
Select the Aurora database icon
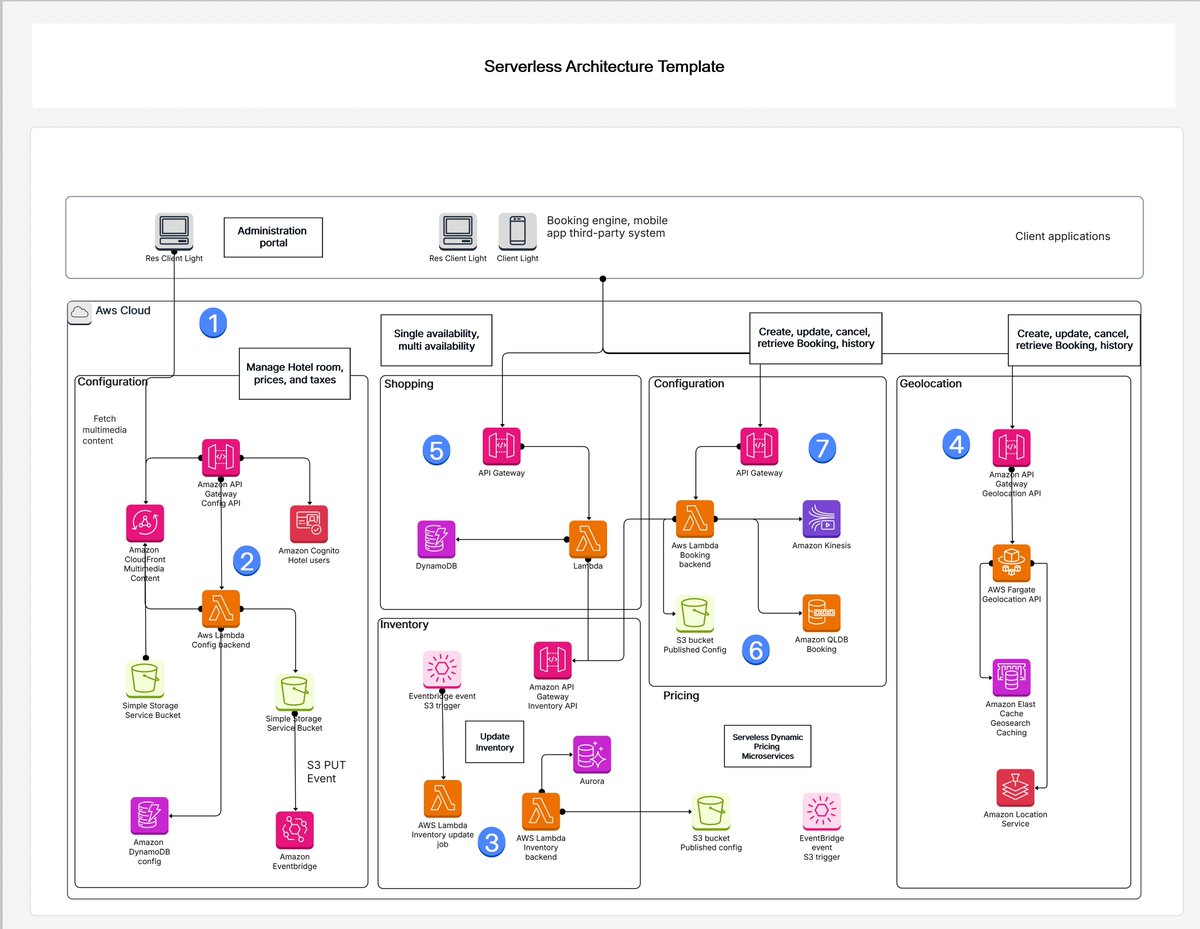pos(591,753)
